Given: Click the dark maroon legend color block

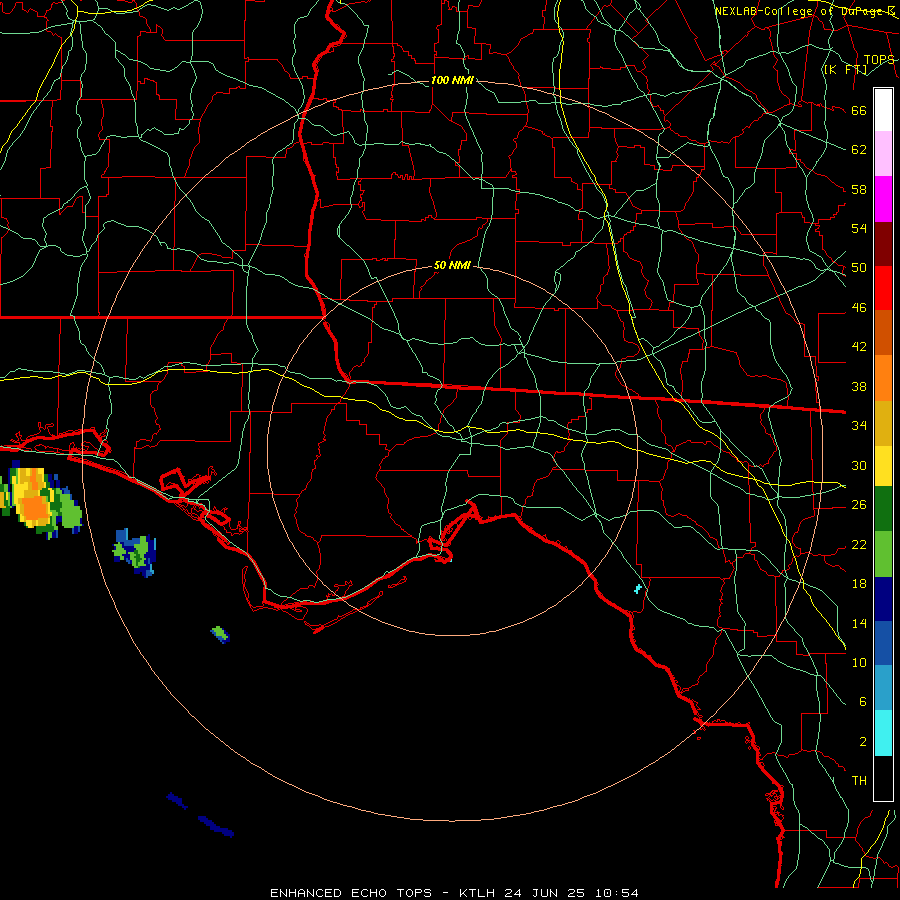Looking at the screenshot, I should click(883, 244).
